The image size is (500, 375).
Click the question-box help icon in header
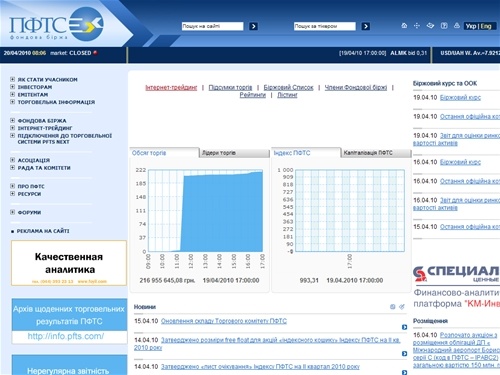(444, 26)
